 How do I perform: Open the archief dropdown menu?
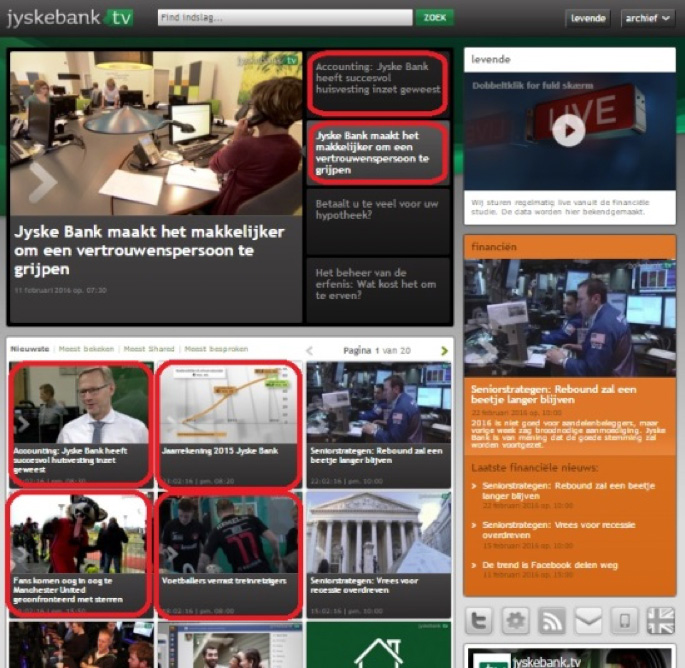pyautogui.click(x=647, y=18)
